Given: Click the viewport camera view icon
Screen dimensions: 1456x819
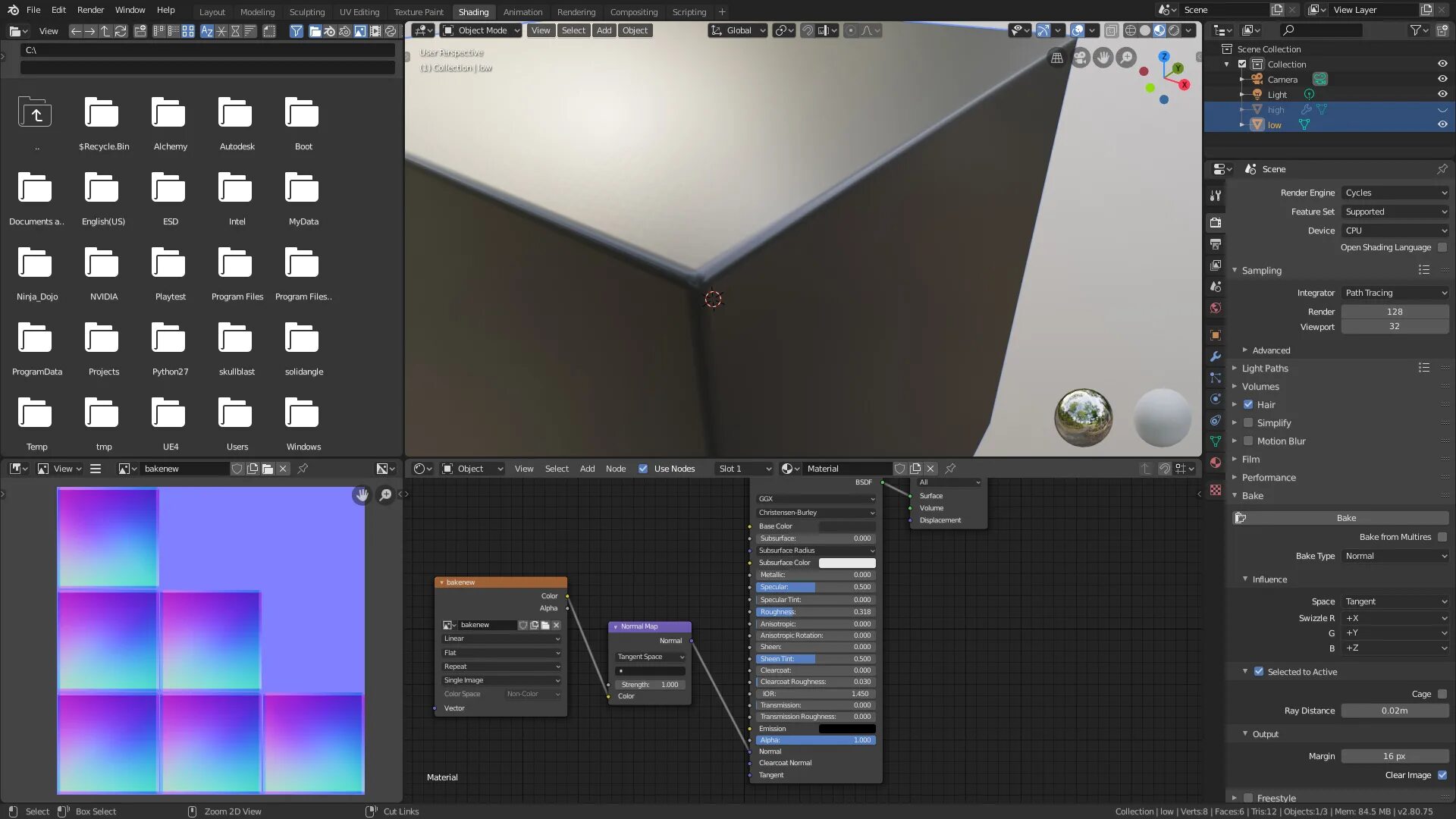Looking at the screenshot, I should pos(1080,58).
